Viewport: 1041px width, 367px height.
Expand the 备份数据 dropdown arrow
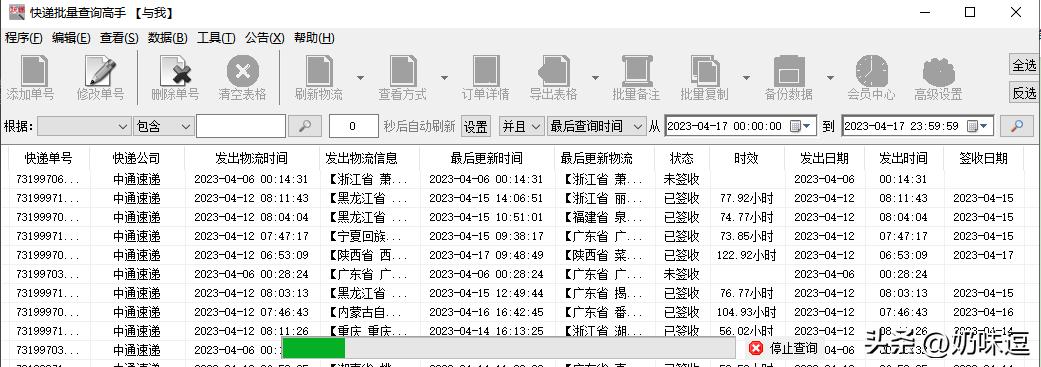click(x=830, y=78)
